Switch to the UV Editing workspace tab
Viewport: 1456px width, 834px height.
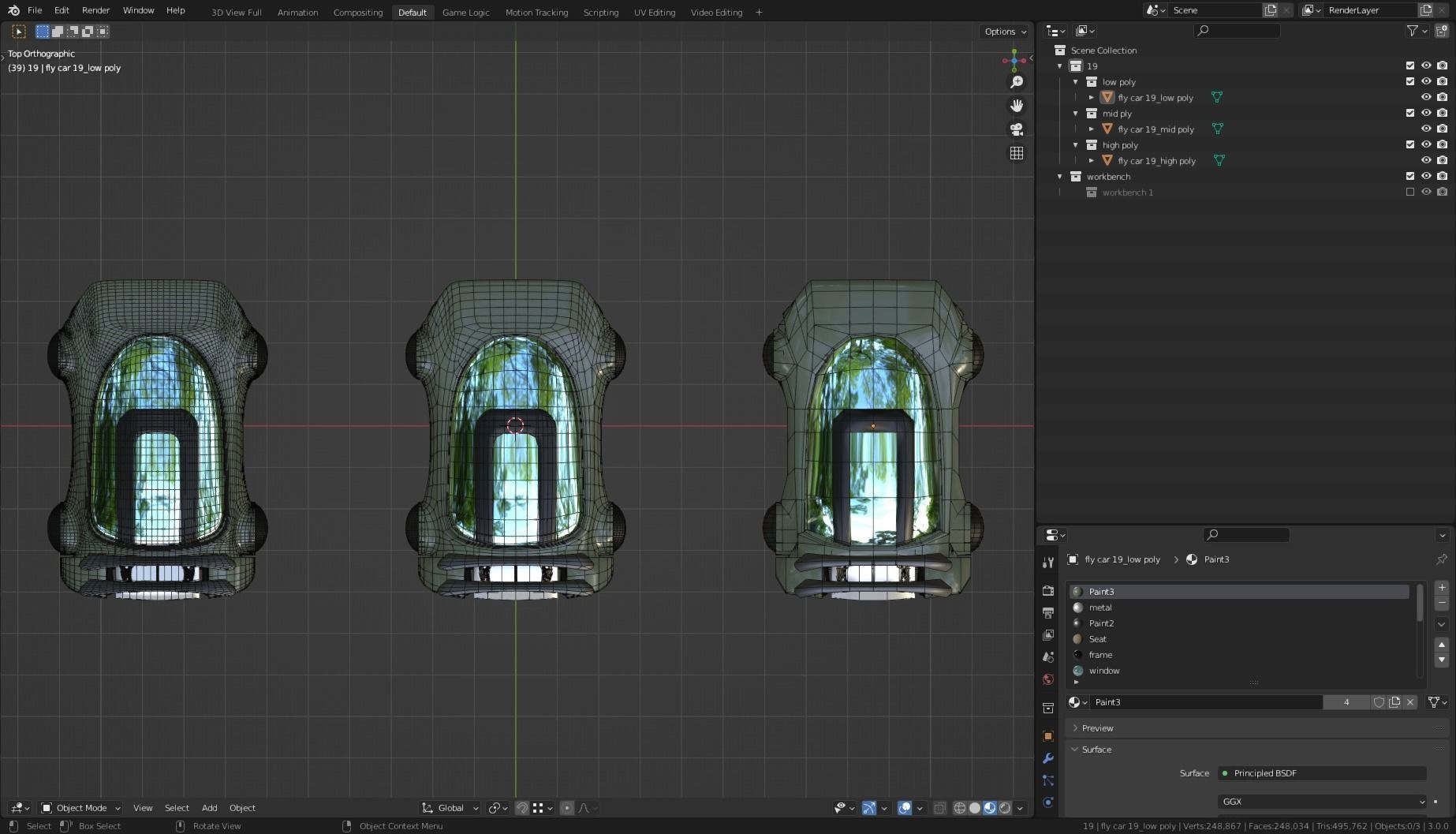(x=654, y=12)
